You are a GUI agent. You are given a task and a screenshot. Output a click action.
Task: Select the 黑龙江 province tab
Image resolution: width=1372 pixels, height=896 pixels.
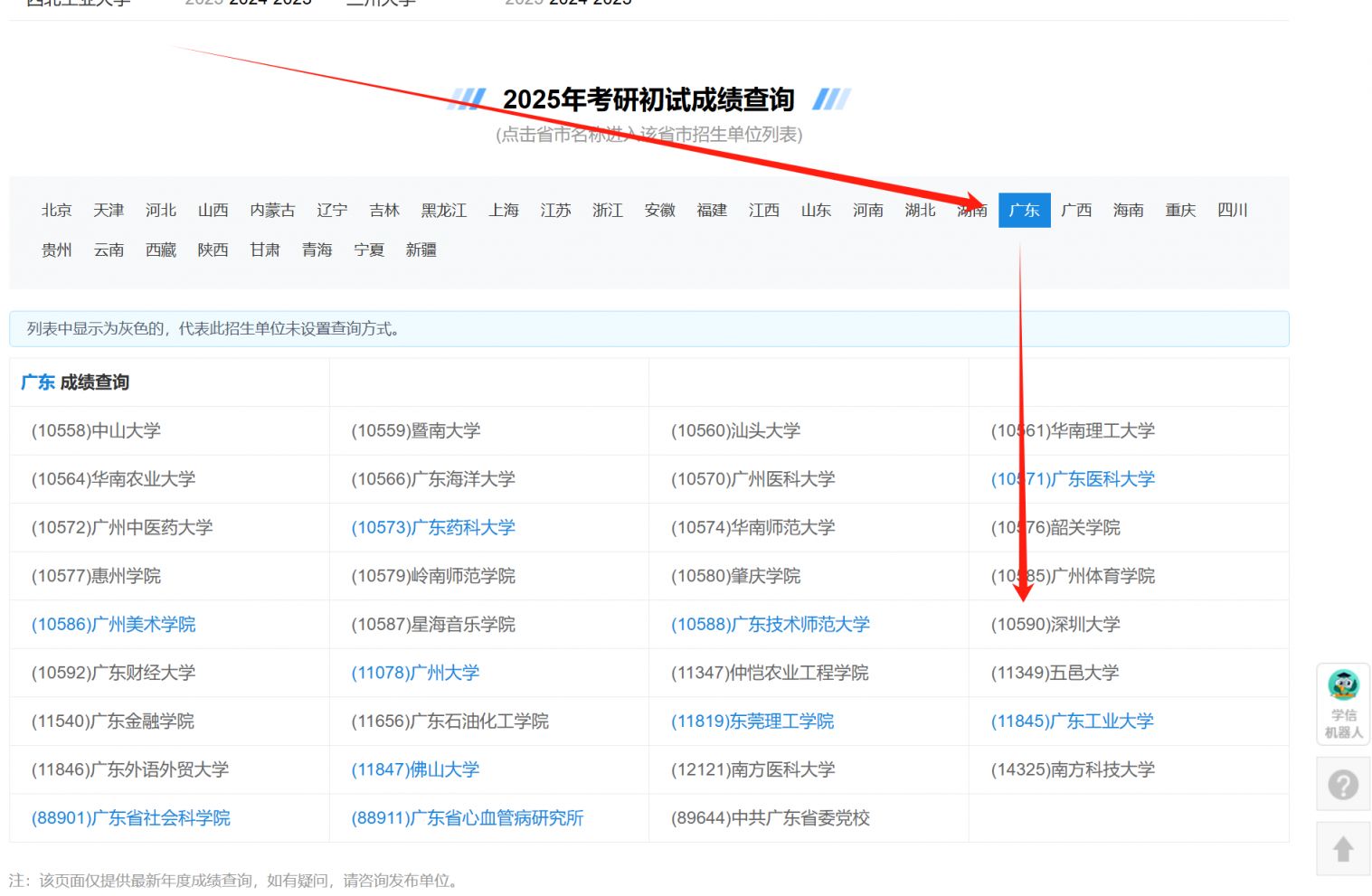(444, 210)
